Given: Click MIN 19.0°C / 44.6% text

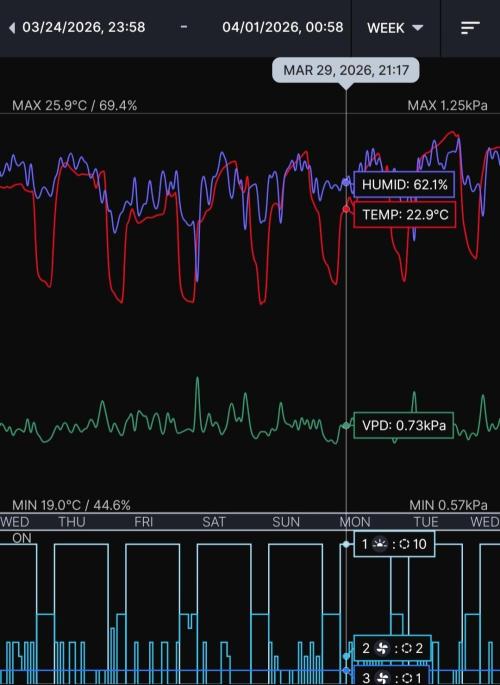Looking at the screenshot, I should point(71,505).
